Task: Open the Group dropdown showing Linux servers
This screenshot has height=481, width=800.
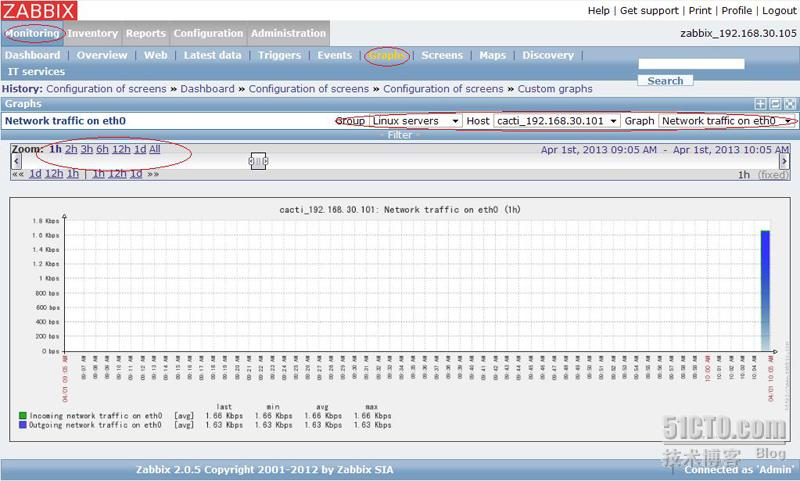Action: coord(415,121)
